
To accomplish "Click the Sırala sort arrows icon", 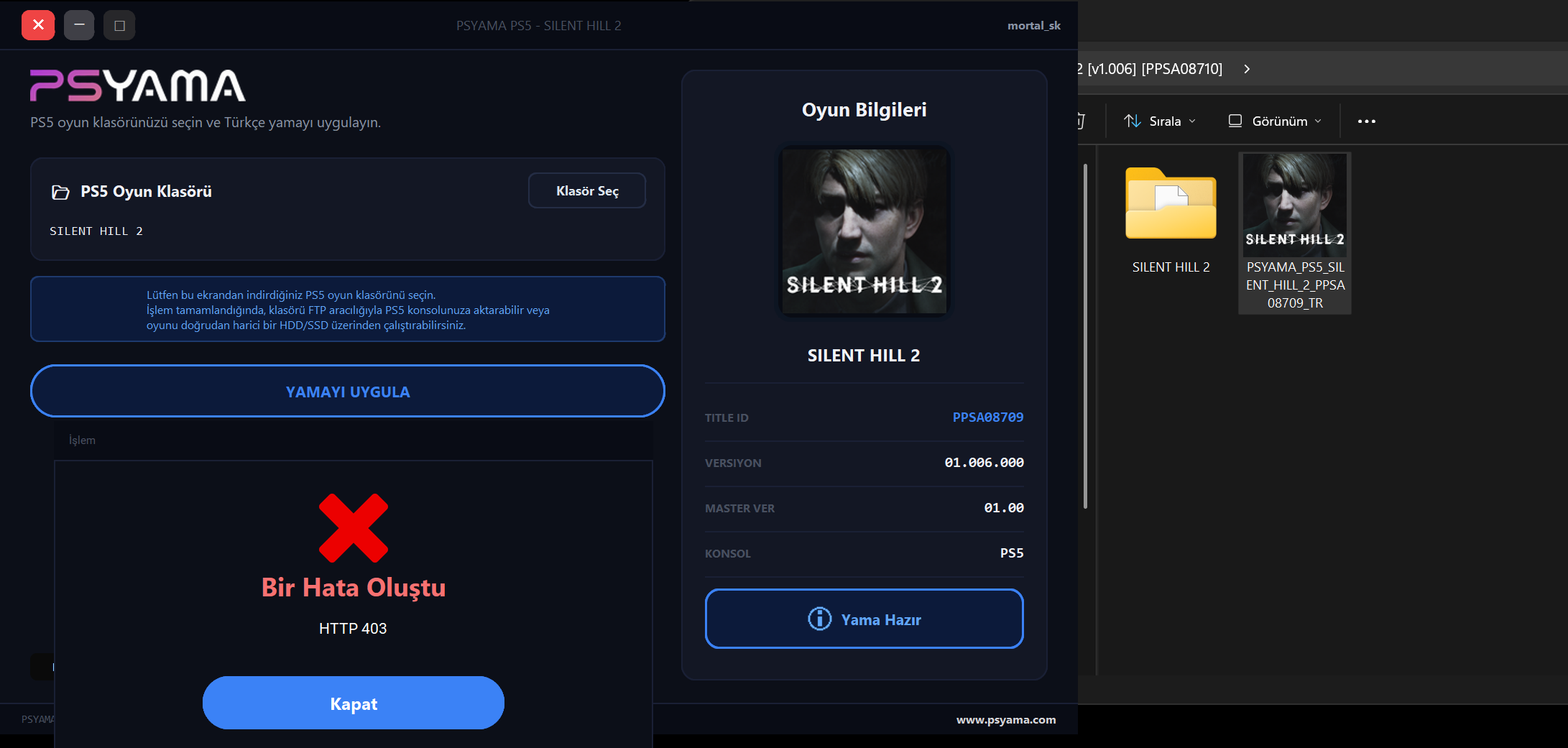I will point(1133,121).
